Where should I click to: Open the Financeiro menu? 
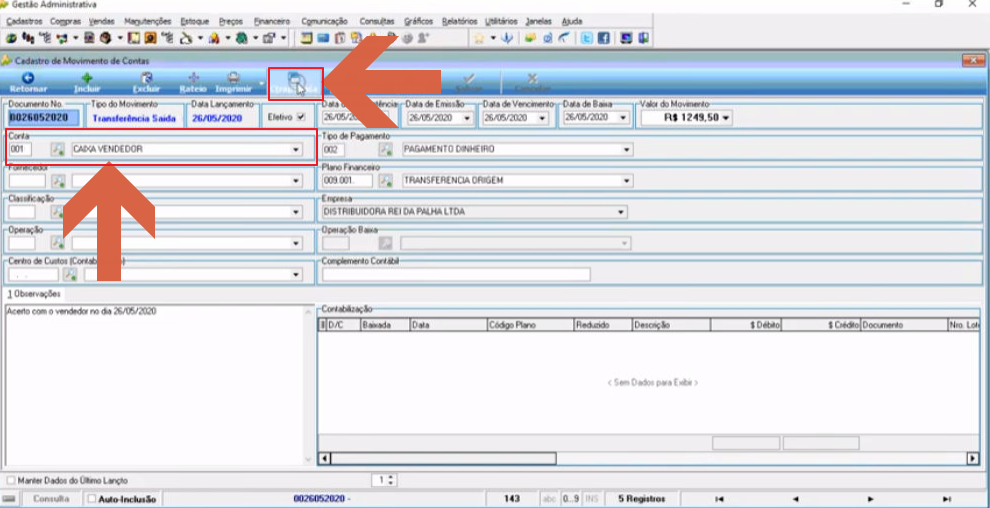pos(271,21)
